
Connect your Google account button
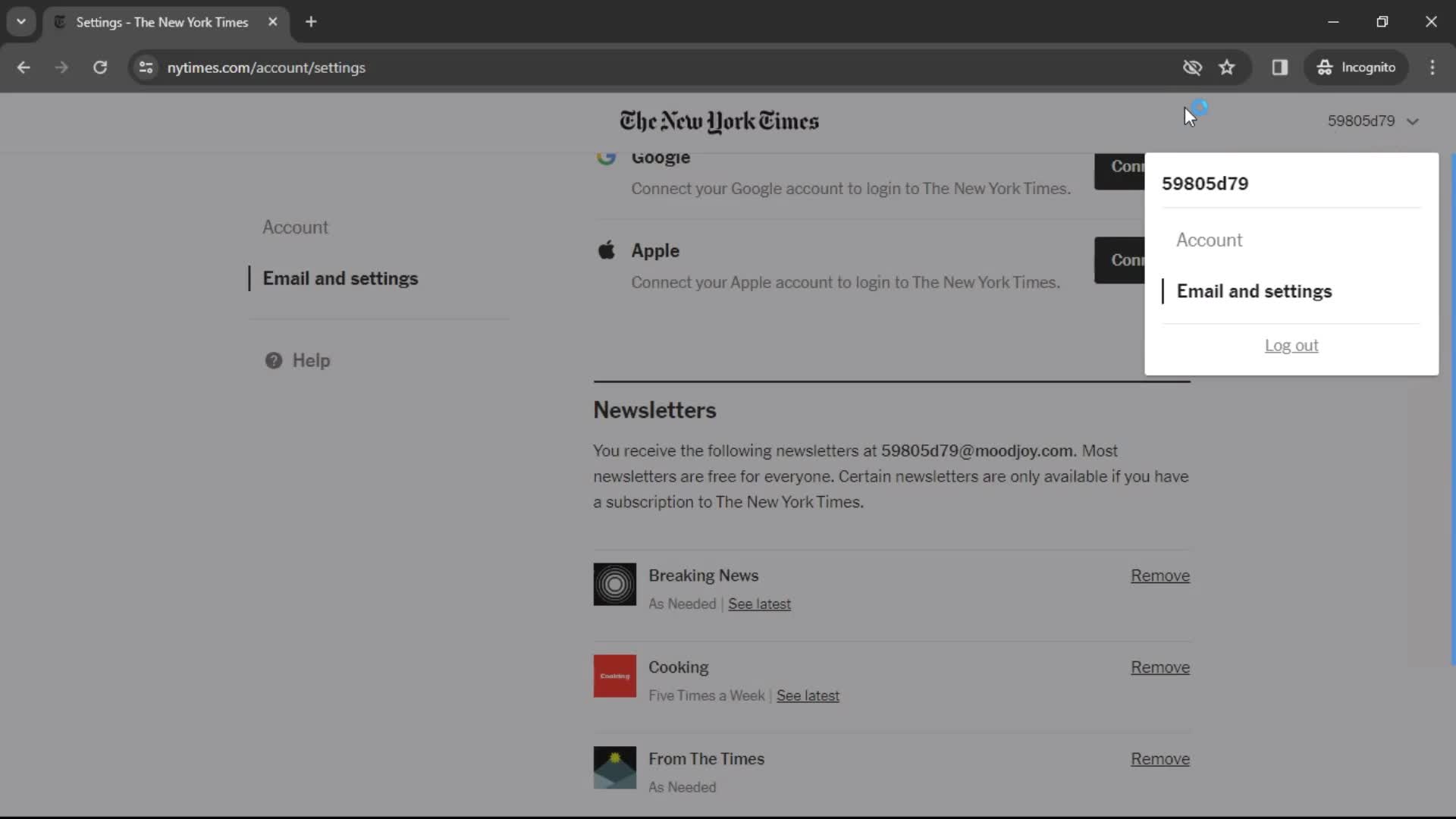[x=1119, y=171]
